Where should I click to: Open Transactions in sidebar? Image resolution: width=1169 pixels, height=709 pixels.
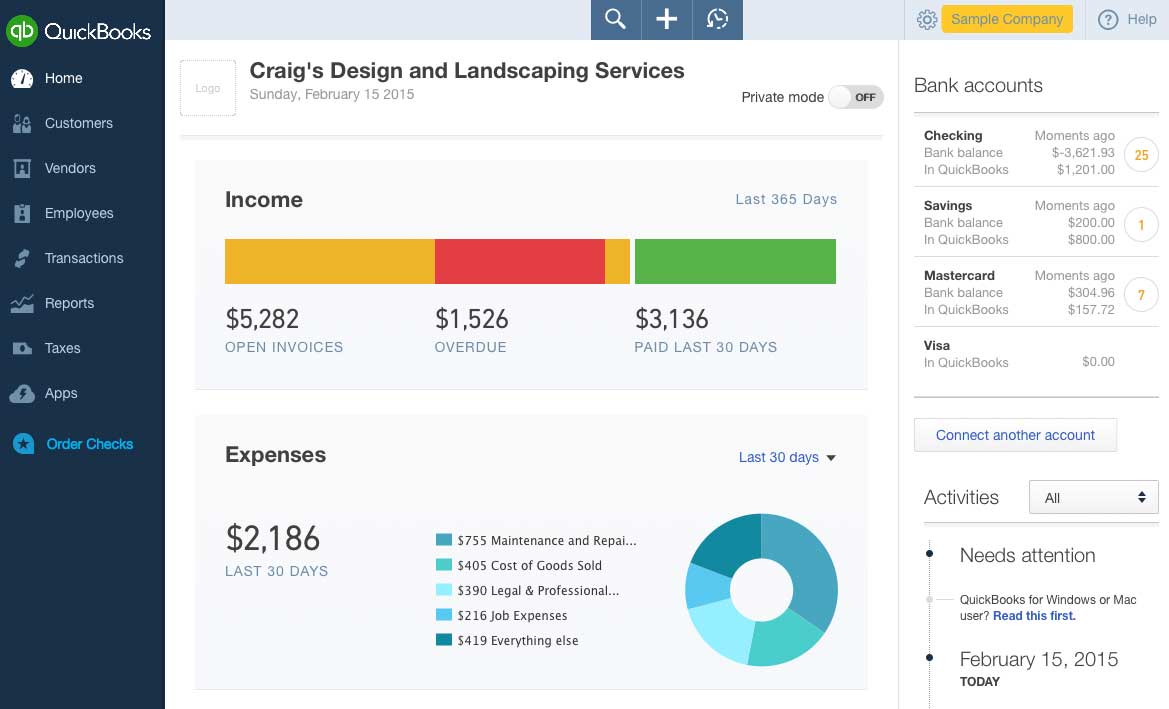tap(82, 258)
